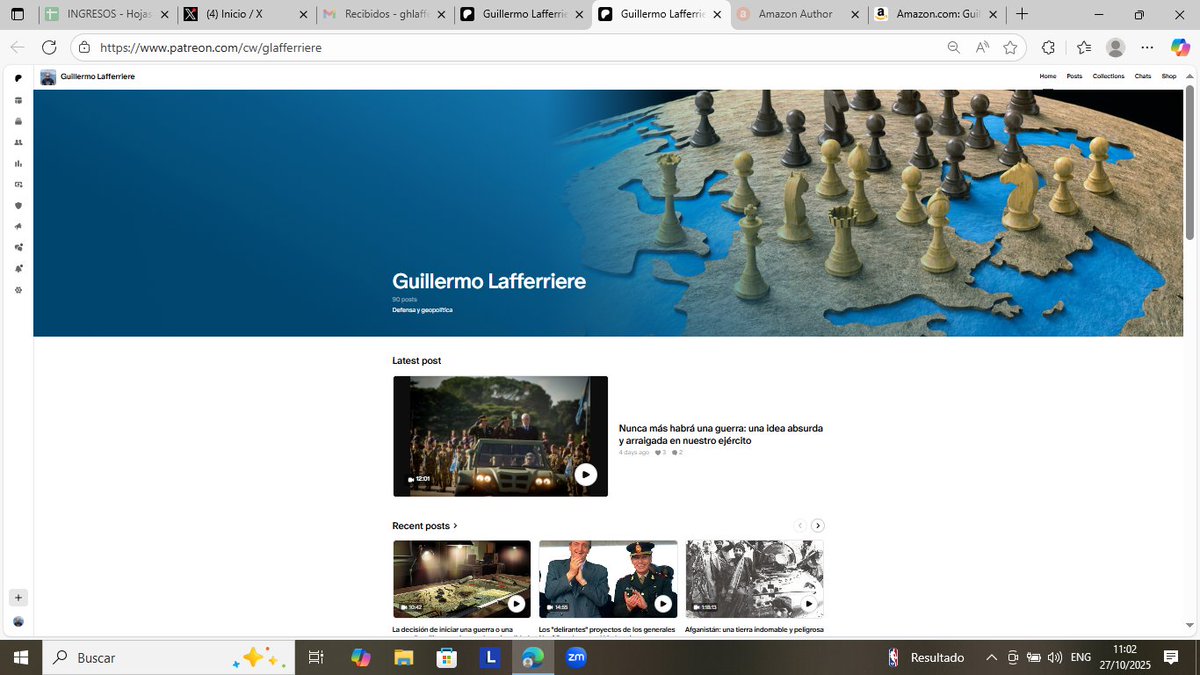Screen dimensions: 1200x675
Task: Open the Posts tab on Patreon page
Action: coord(1074,76)
